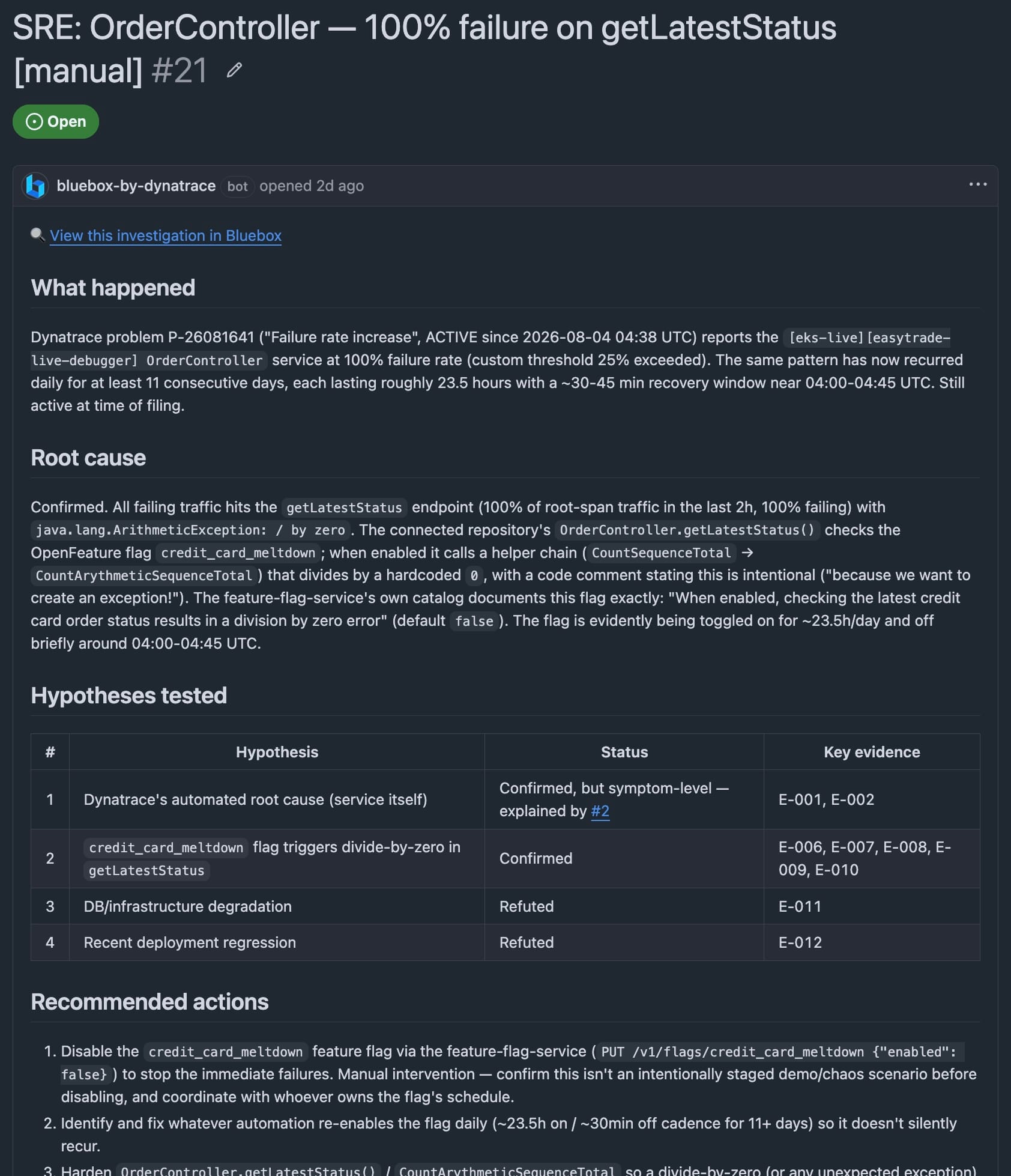1011x1176 pixels.
Task: Click the issue number #21 in title
Action: 180,70
